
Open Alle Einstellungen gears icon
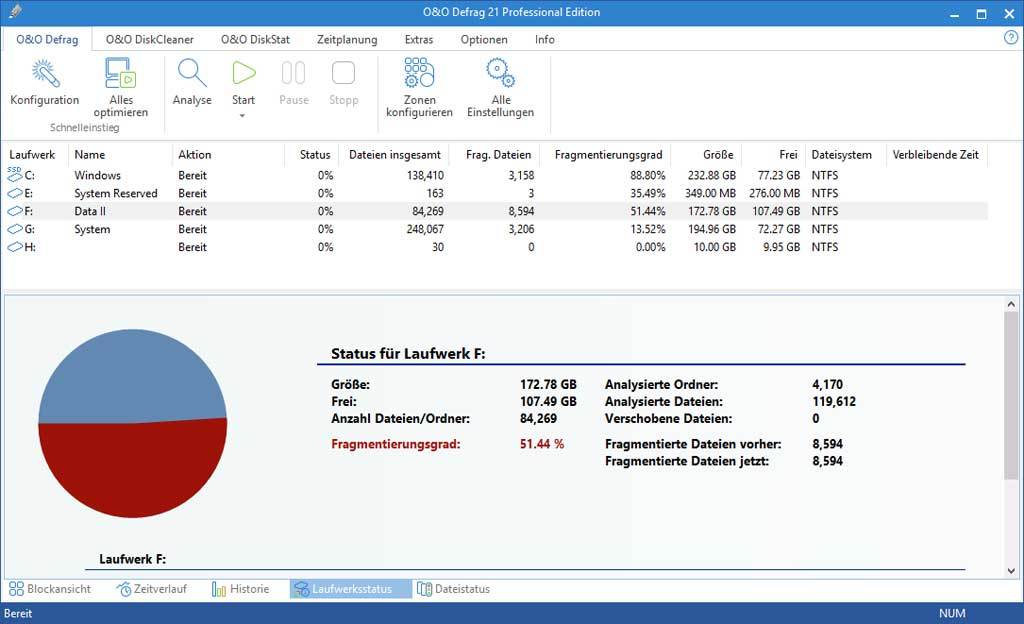tap(500, 72)
